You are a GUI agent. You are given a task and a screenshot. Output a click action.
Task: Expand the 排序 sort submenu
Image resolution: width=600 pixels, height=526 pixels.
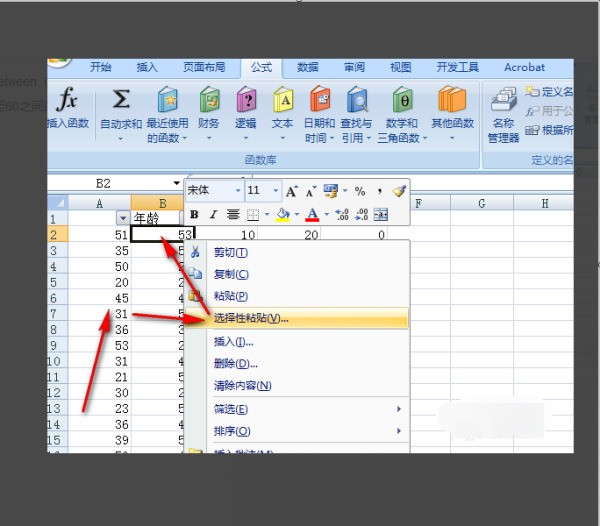click(399, 431)
